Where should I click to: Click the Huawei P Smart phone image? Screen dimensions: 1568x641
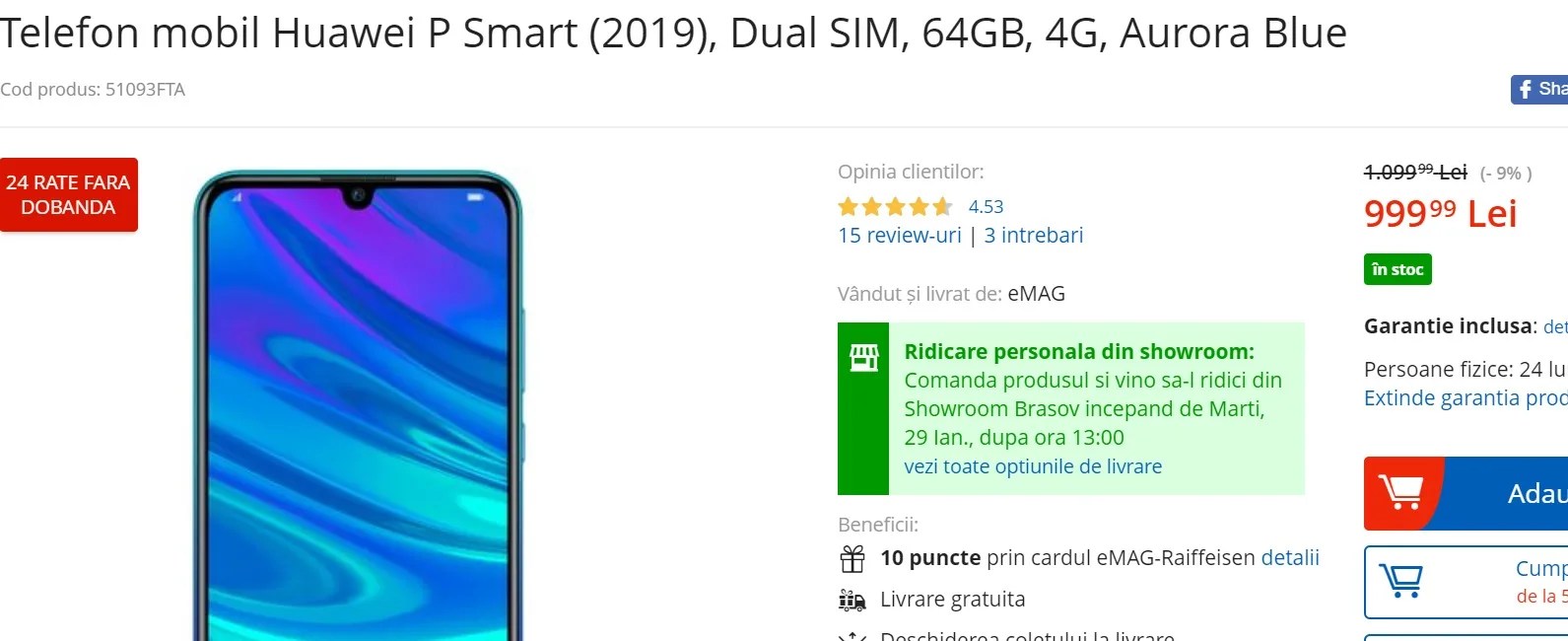pyautogui.click(x=358, y=405)
